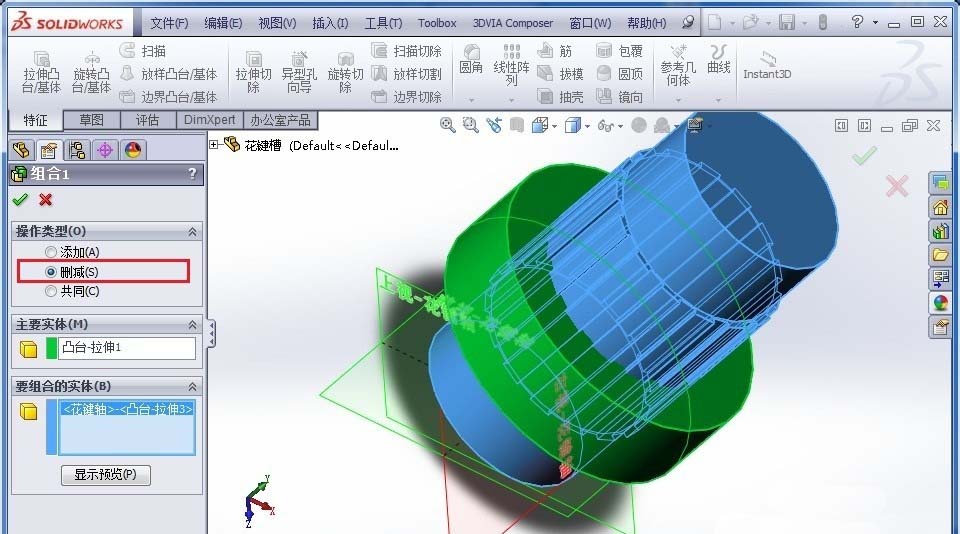Viewport: 960px width, 534px height.
Task: Switch to the 评估 evaluate tab
Action: click(x=148, y=120)
